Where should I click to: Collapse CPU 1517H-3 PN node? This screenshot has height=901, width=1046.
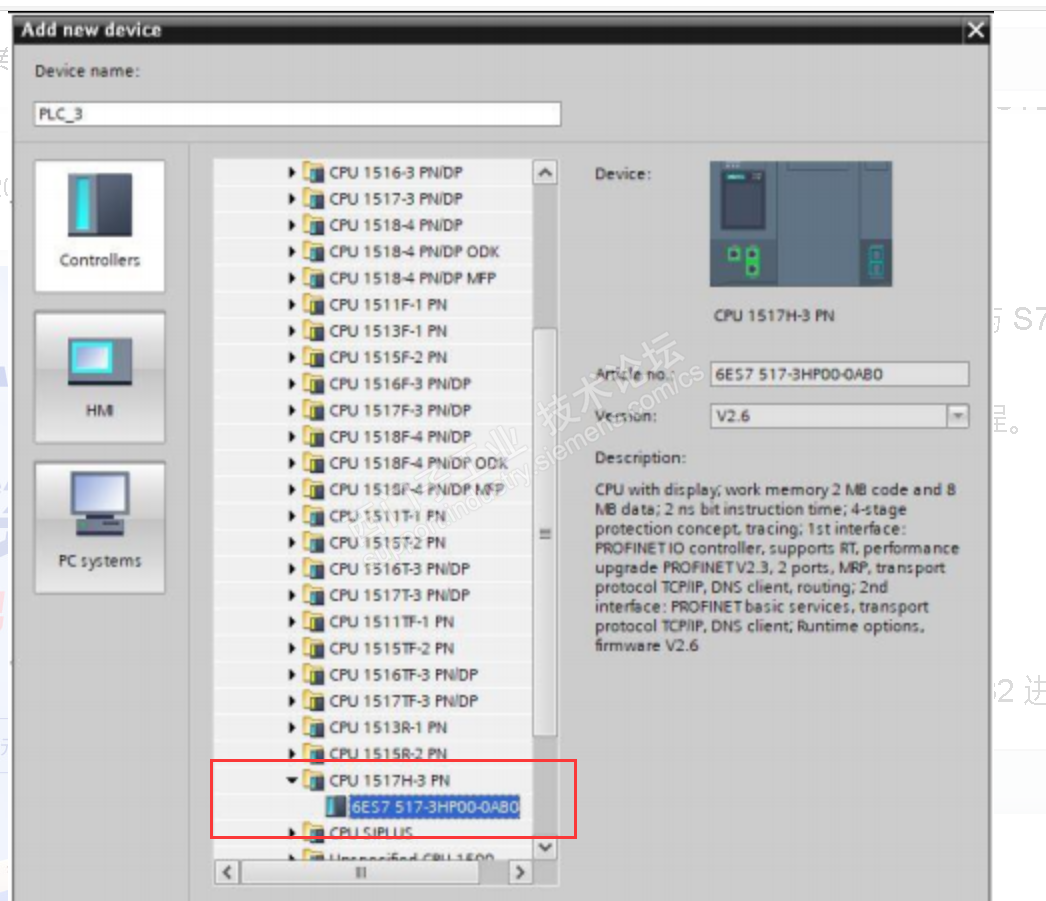pos(292,780)
